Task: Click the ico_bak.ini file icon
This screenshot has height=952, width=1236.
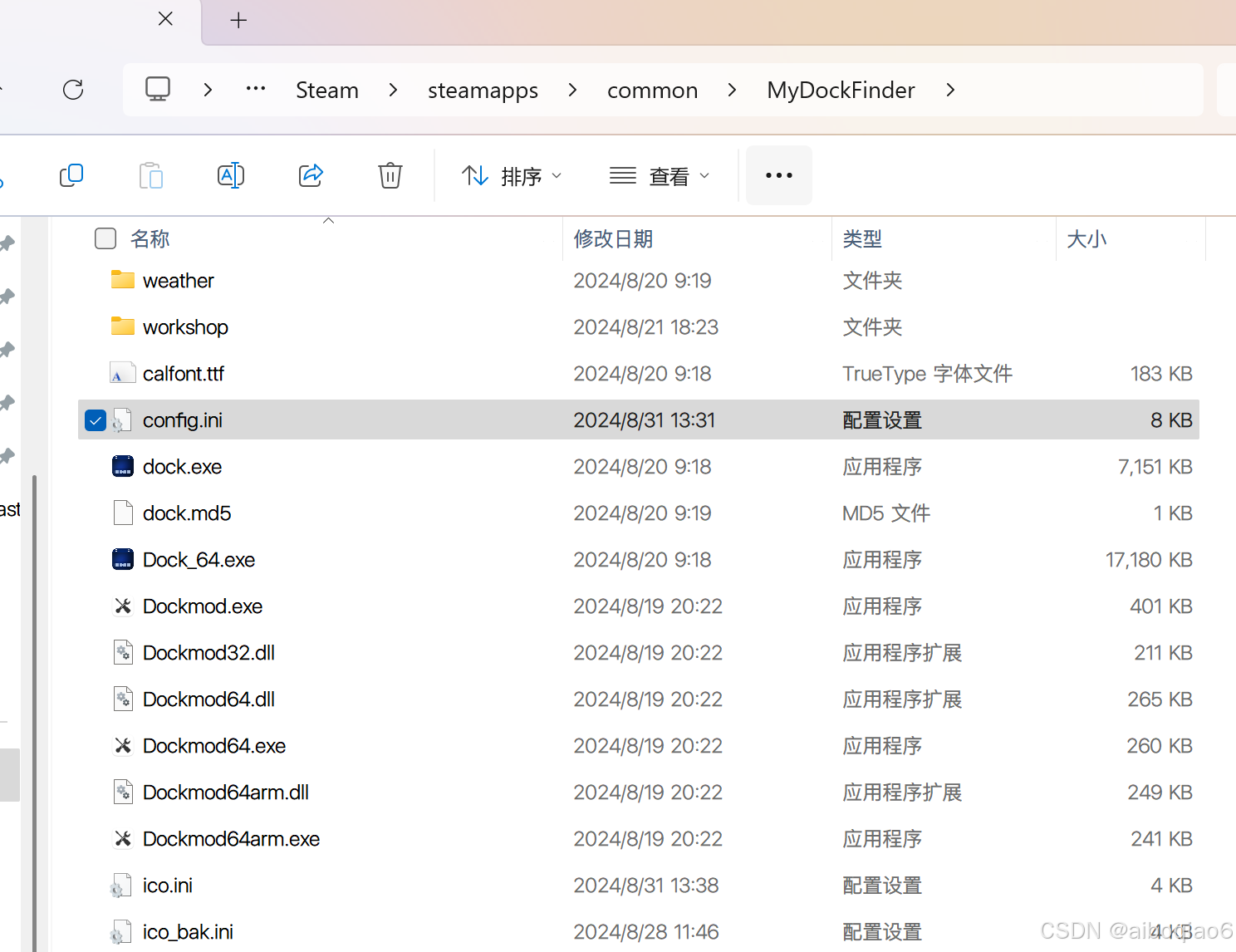Action: pyautogui.click(x=121, y=932)
